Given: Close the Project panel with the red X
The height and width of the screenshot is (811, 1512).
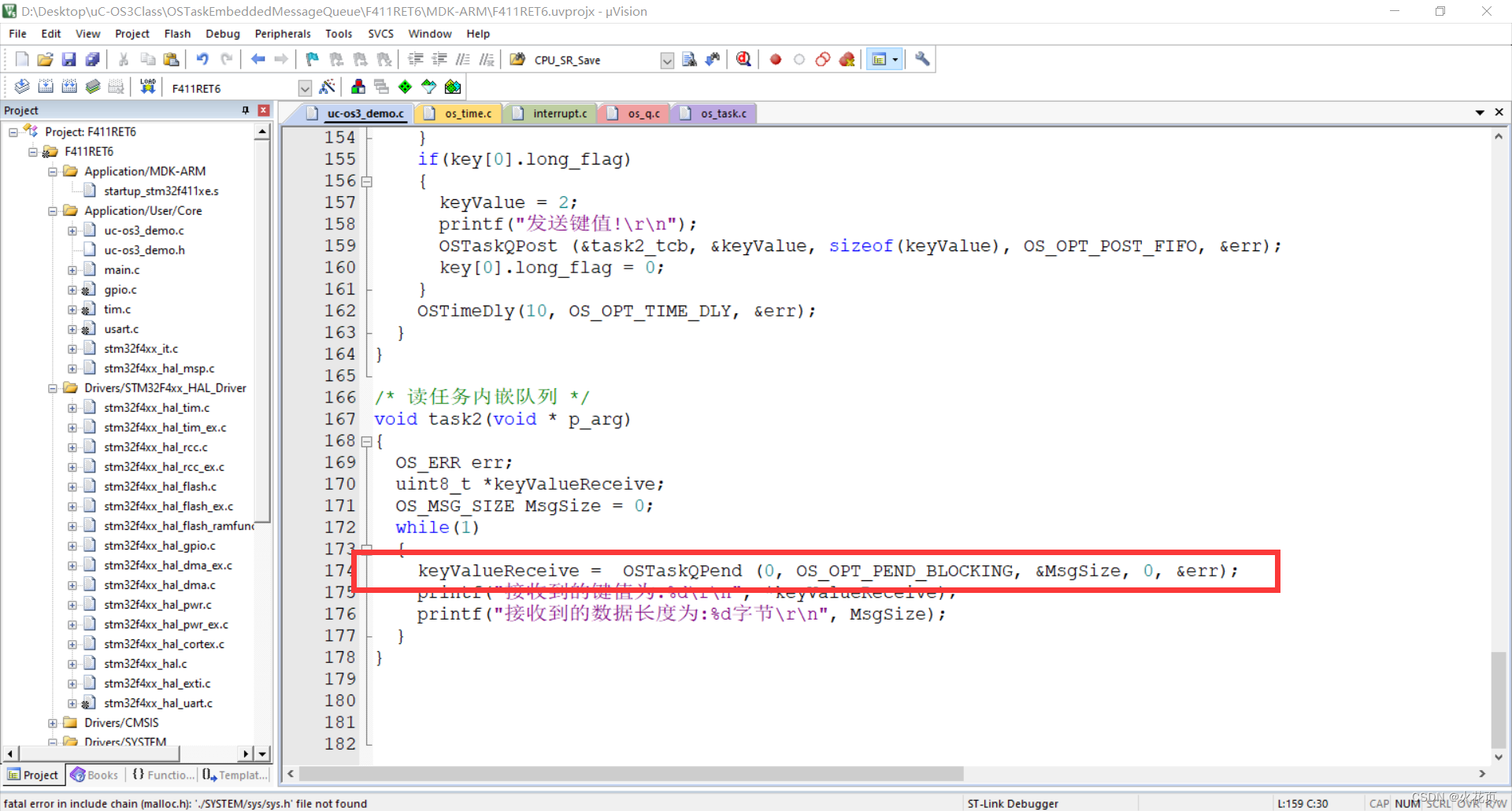Looking at the screenshot, I should tap(264, 111).
